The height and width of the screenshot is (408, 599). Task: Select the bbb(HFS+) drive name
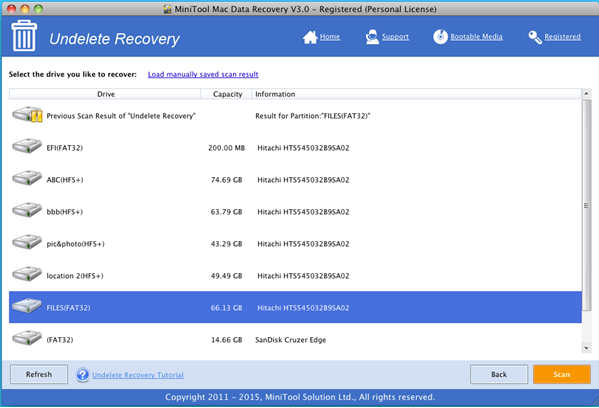(65, 212)
